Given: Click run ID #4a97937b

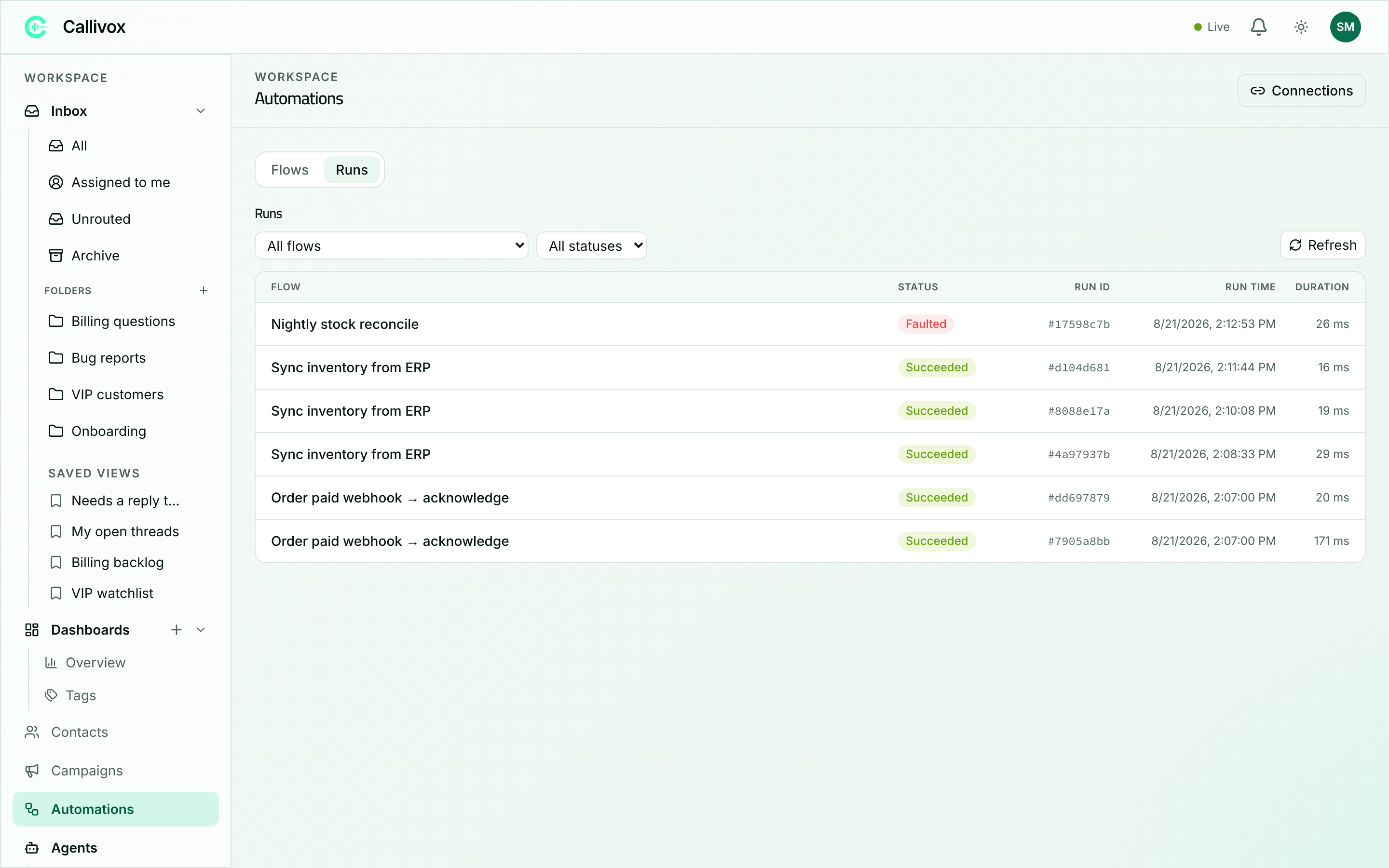Looking at the screenshot, I should pyautogui.click(x=1078, y=455).
